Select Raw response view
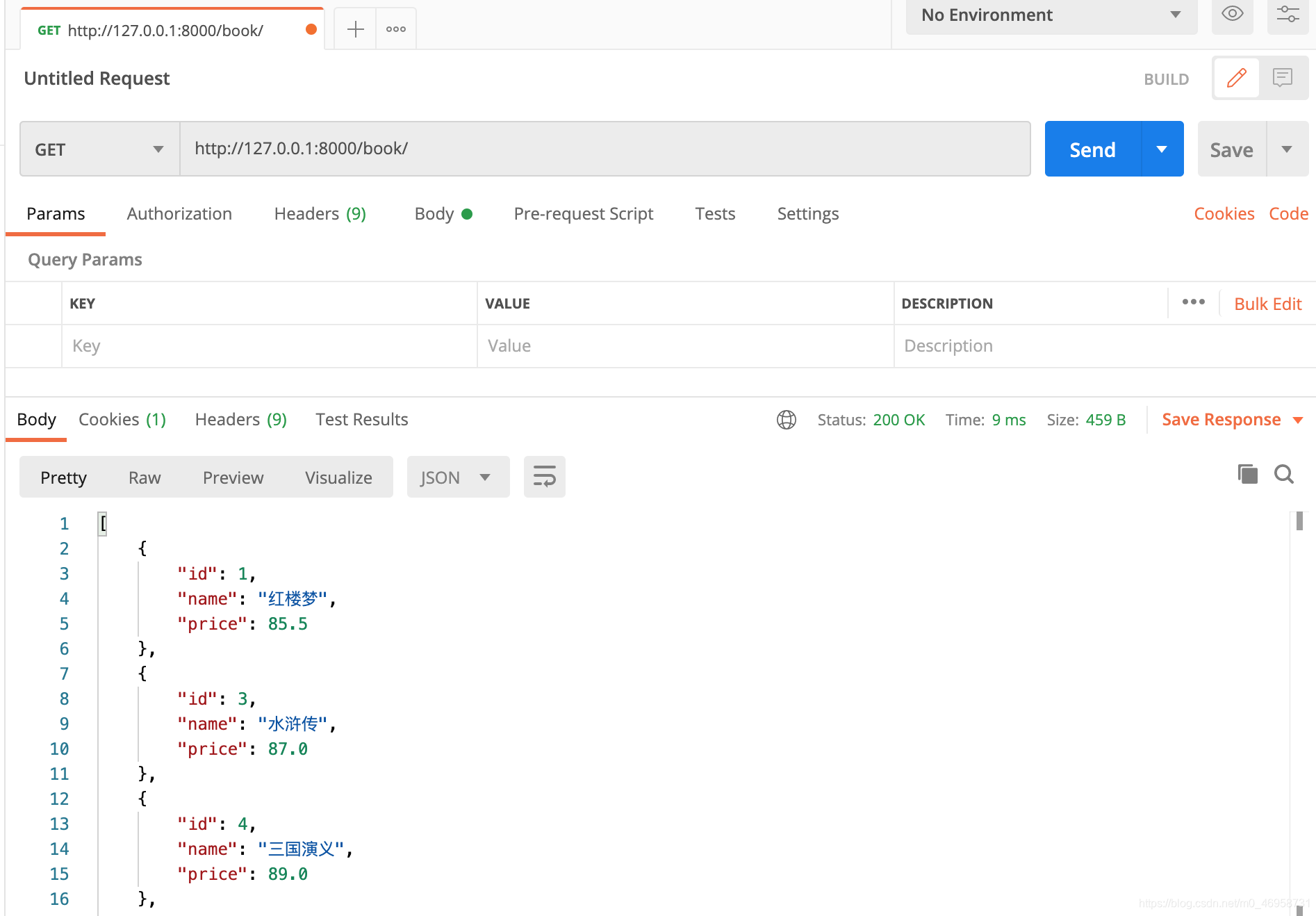Image resolution: width=1316 pixels, height=916 pixels. point(145,477)
